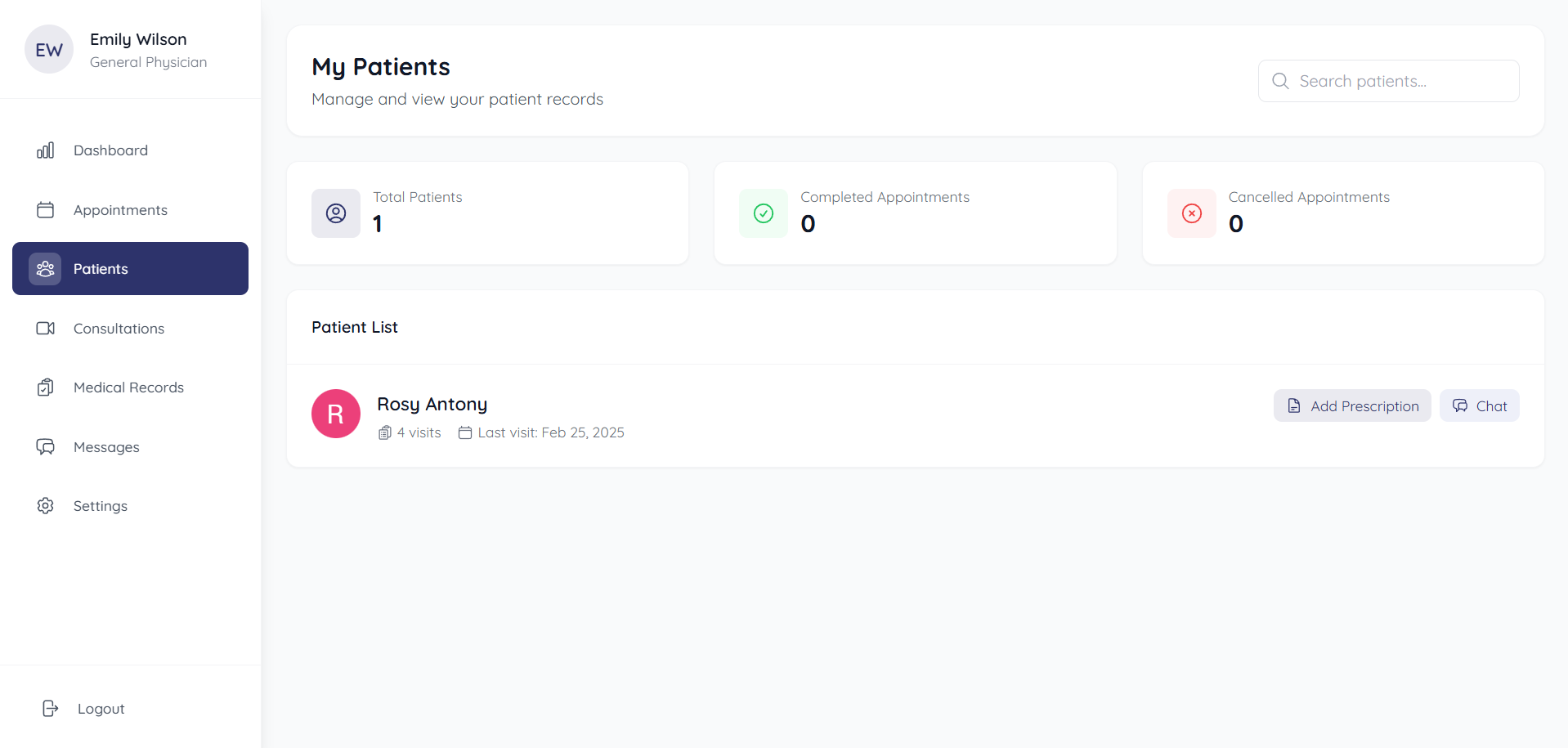Click the EW profile avatar

(x=49, y=49)
